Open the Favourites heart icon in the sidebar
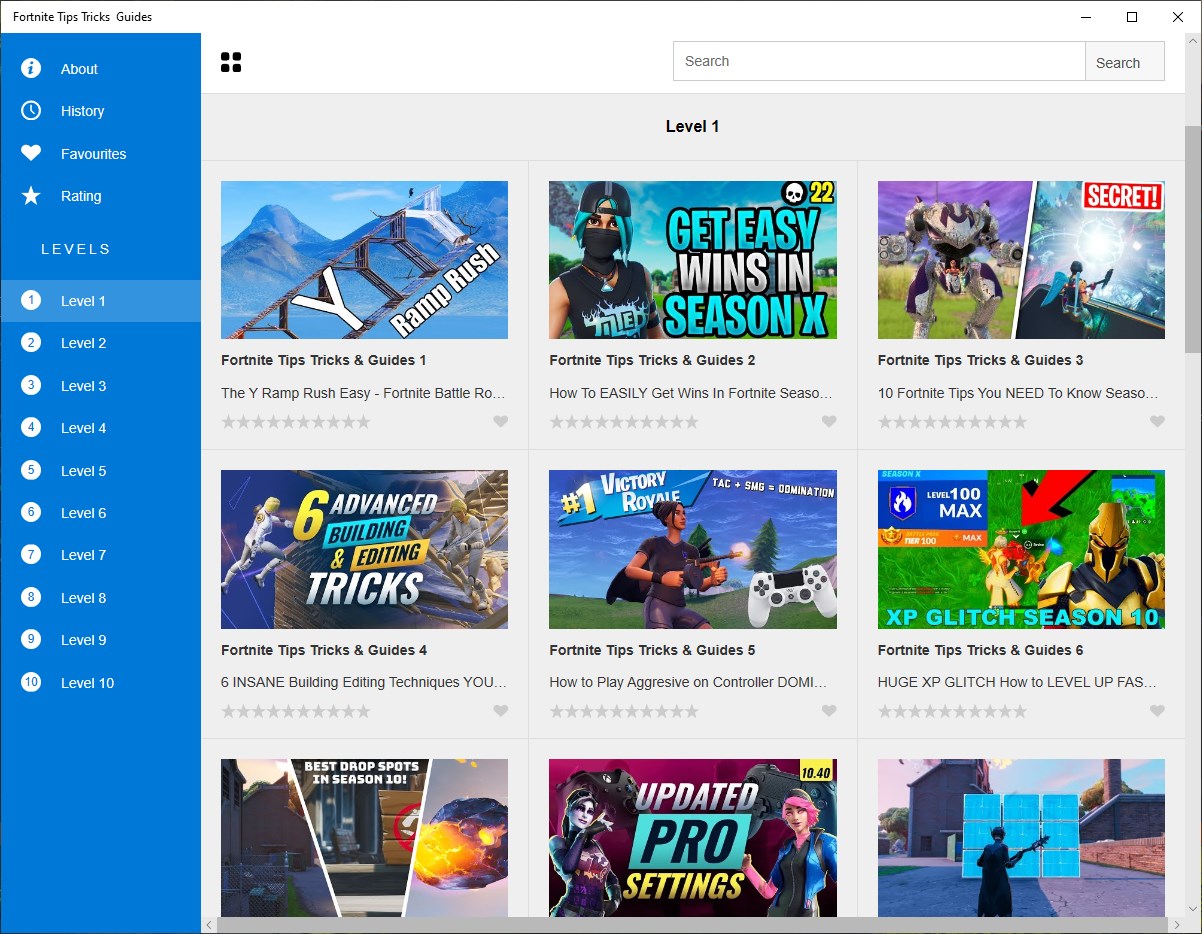This screenshot has height=934, width=1202. click(x=31, y=153)
